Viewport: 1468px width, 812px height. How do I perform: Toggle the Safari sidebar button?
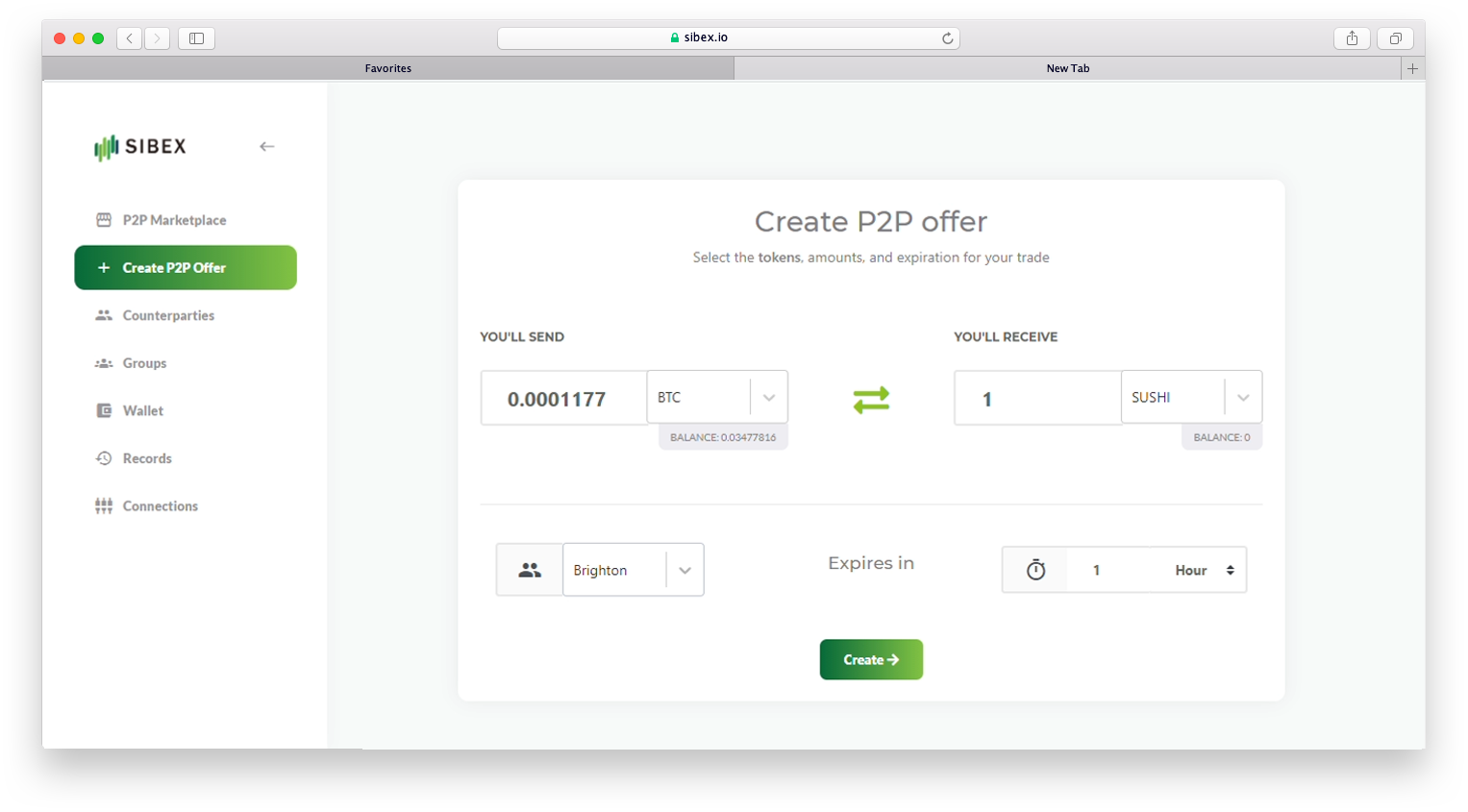click(196, 38)
